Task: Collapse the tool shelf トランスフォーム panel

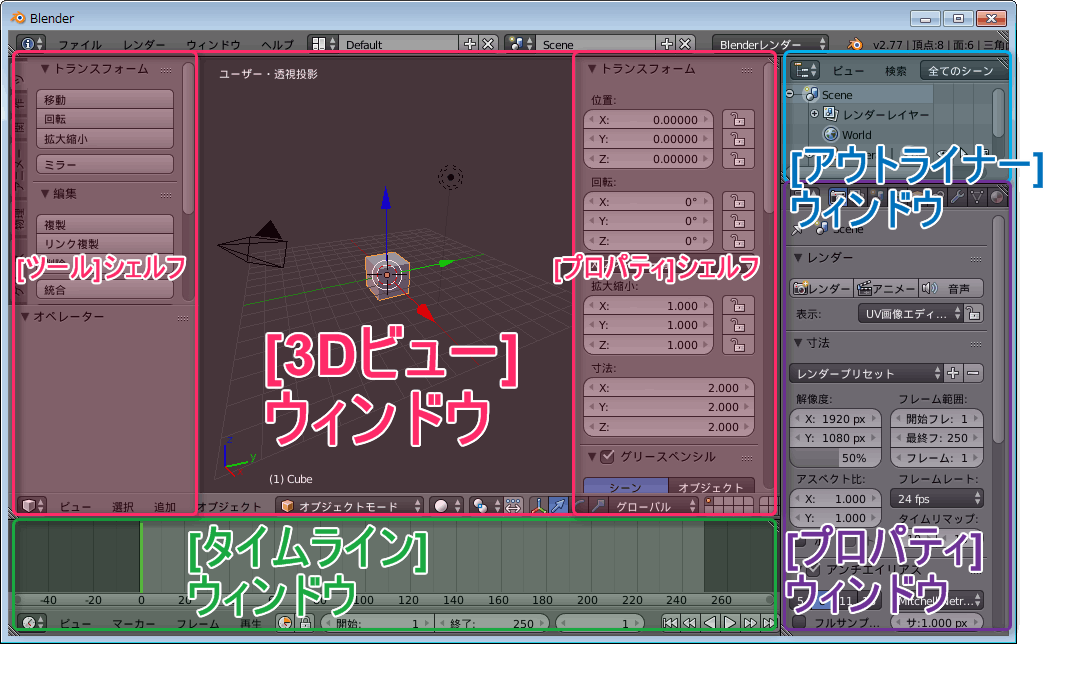Action: point(44,68)
